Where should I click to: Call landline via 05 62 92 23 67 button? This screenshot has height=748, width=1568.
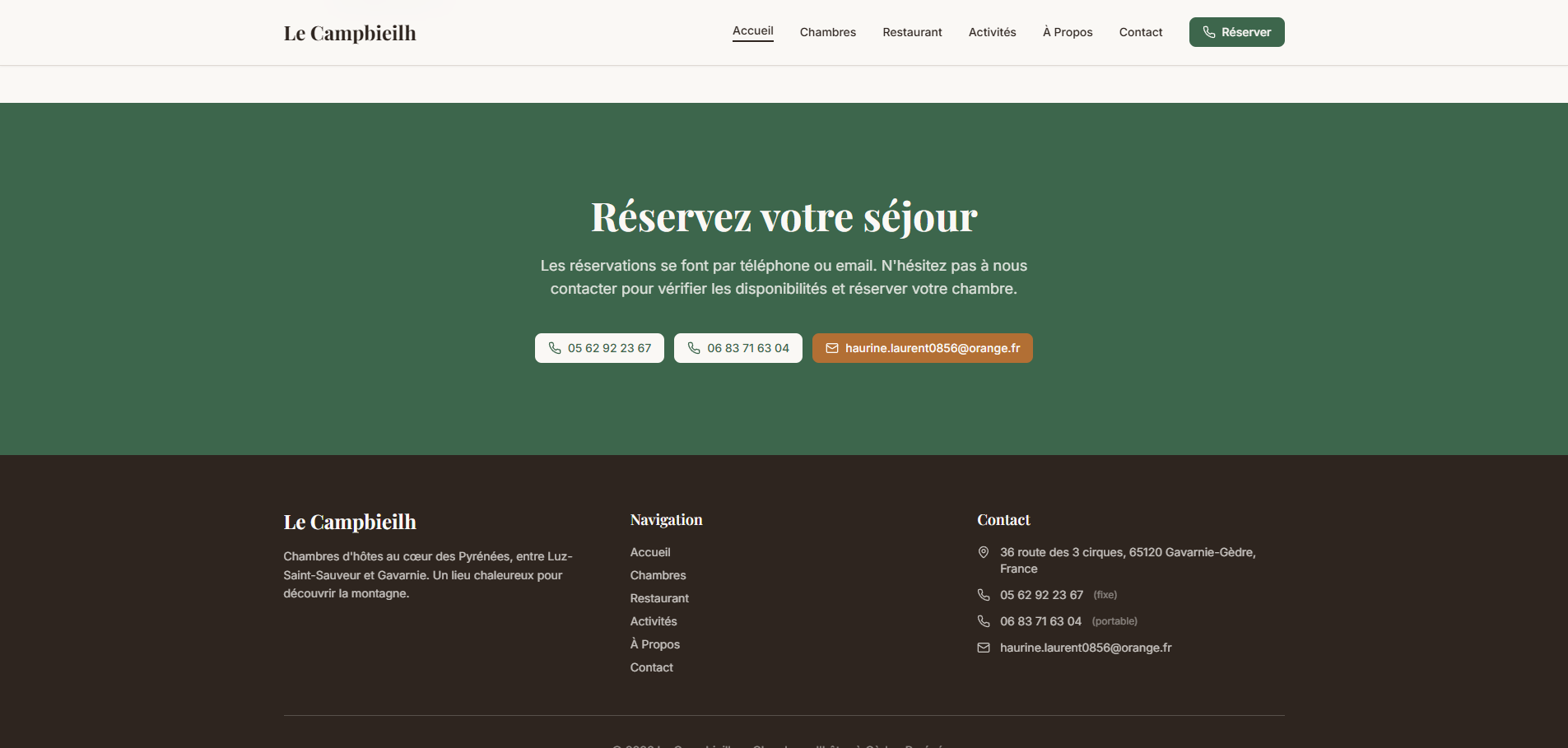click(599, 348)
